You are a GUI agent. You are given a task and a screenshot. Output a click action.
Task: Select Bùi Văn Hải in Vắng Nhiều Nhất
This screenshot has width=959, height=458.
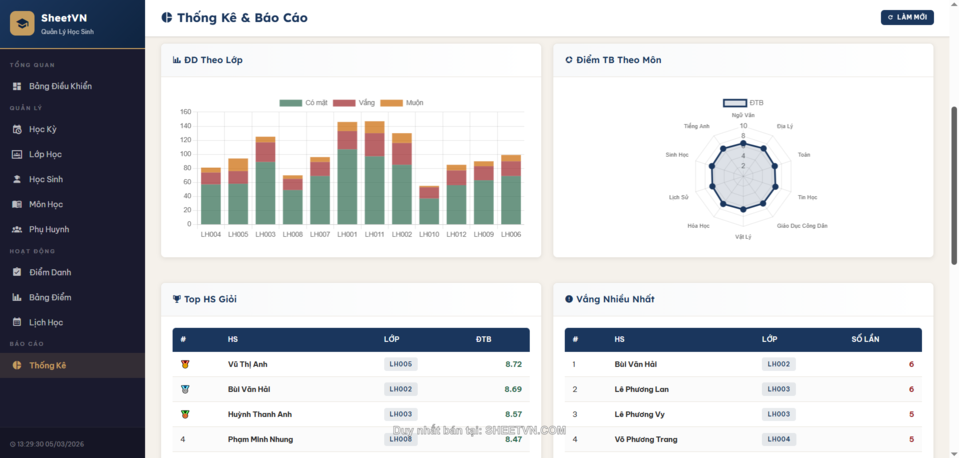click(x=635, y=364)
